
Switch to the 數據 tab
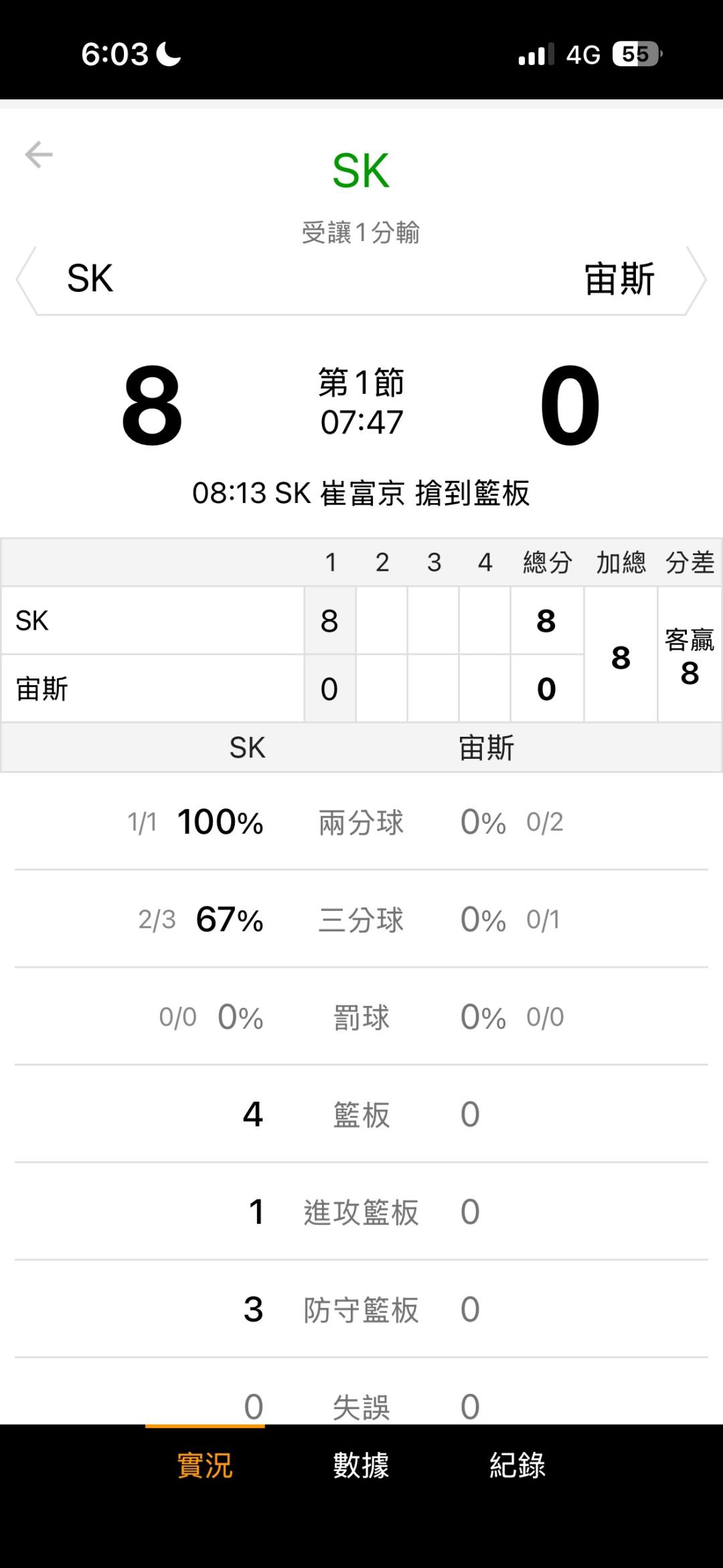click(x=361, y=1465)
